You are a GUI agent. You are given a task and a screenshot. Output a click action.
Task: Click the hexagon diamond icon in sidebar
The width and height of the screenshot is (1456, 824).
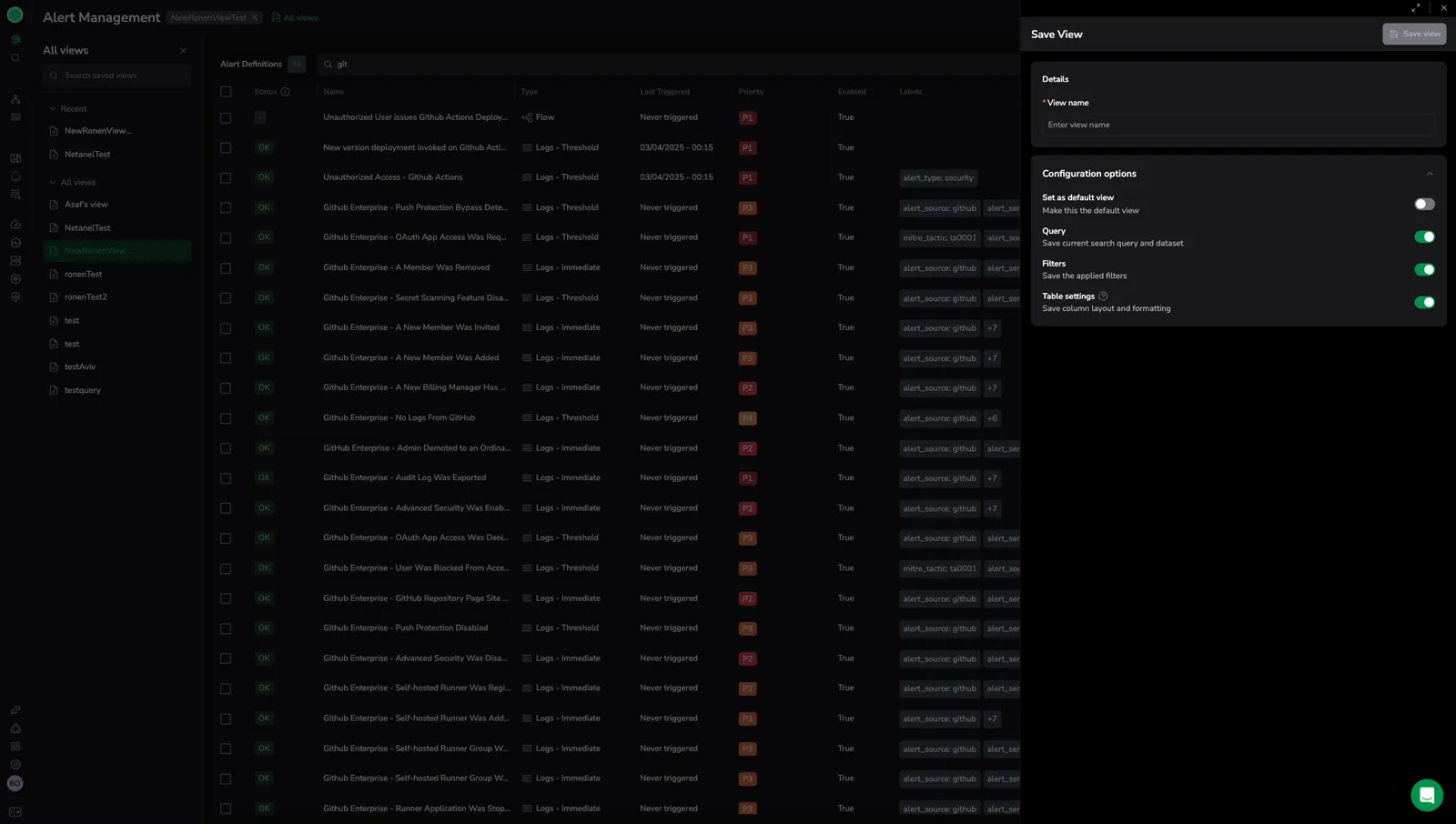click(15, 279)
